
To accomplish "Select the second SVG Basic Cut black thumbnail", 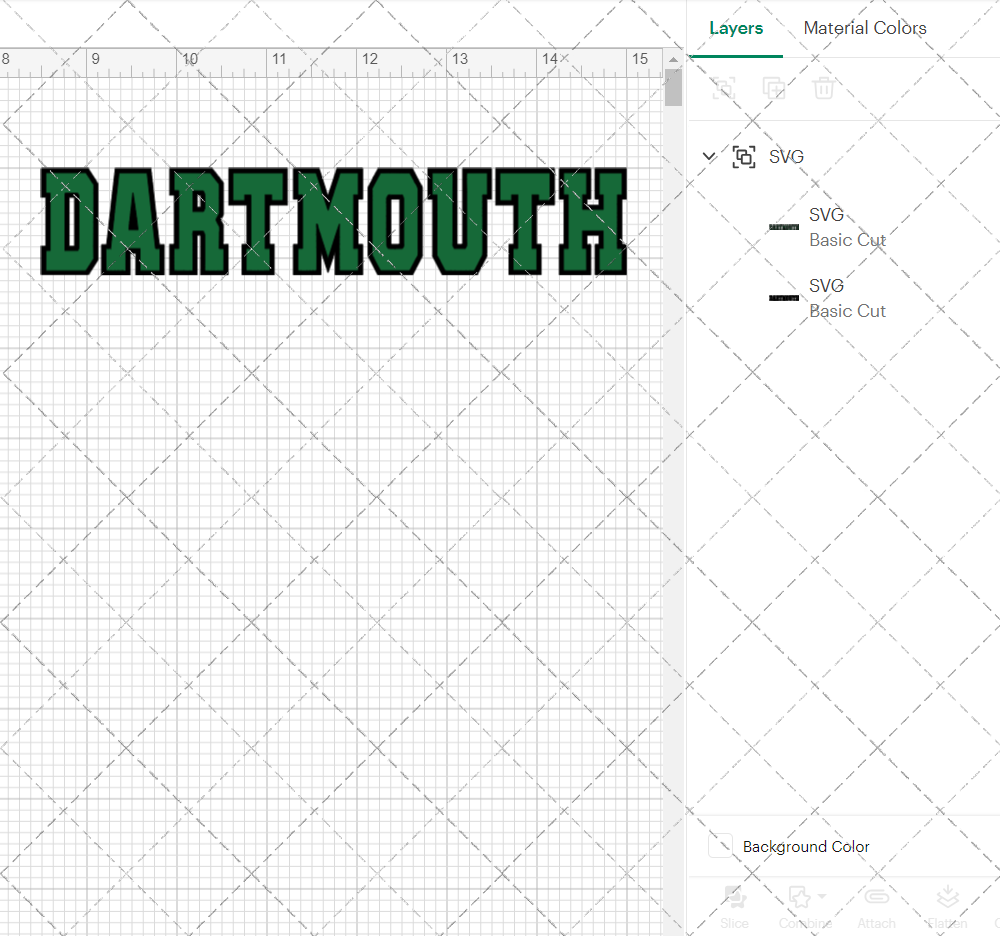I will click(x=784, y=298).
